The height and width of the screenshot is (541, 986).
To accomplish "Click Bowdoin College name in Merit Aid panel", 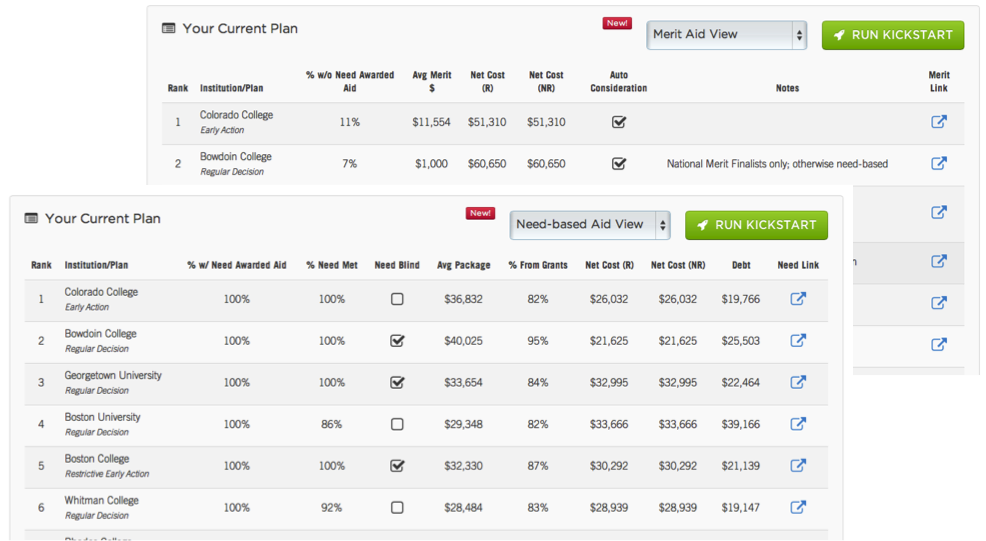I will 236,156.
